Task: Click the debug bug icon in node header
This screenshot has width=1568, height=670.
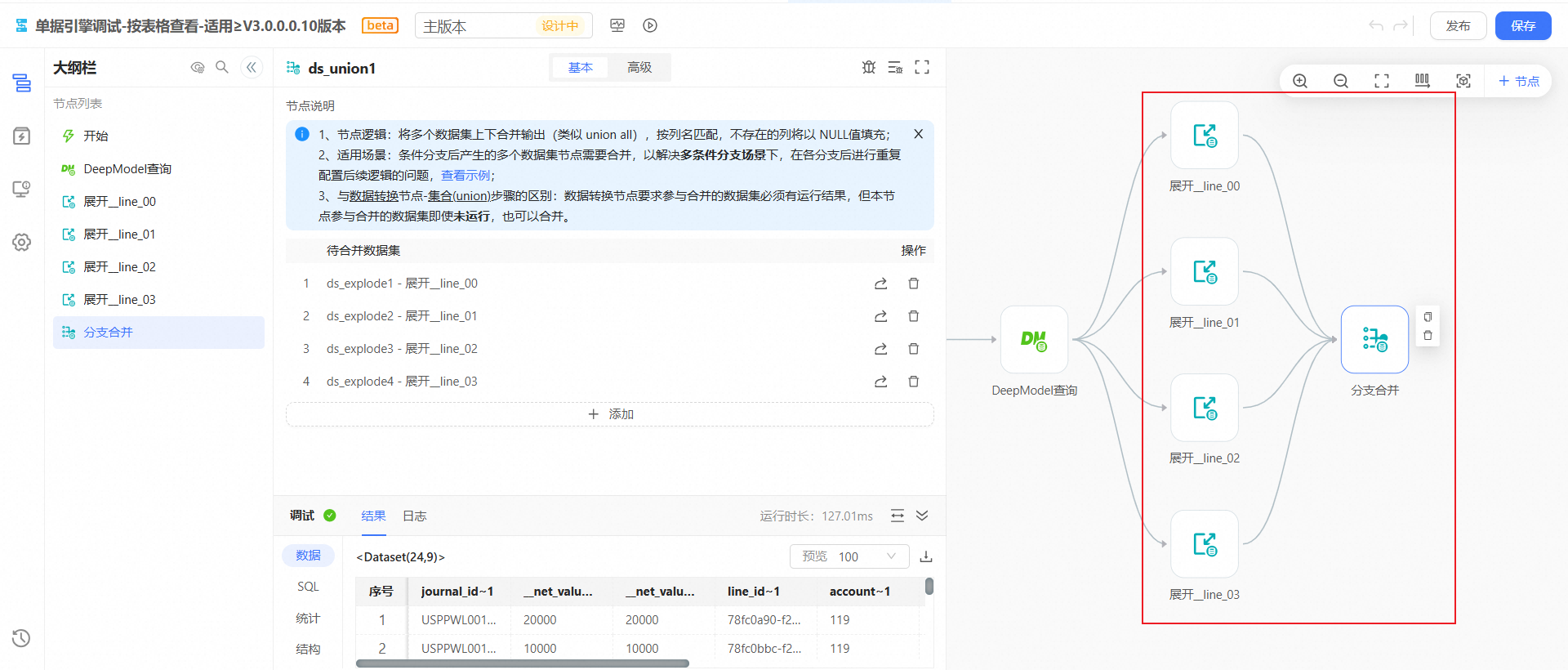Action: coord(869,68)
